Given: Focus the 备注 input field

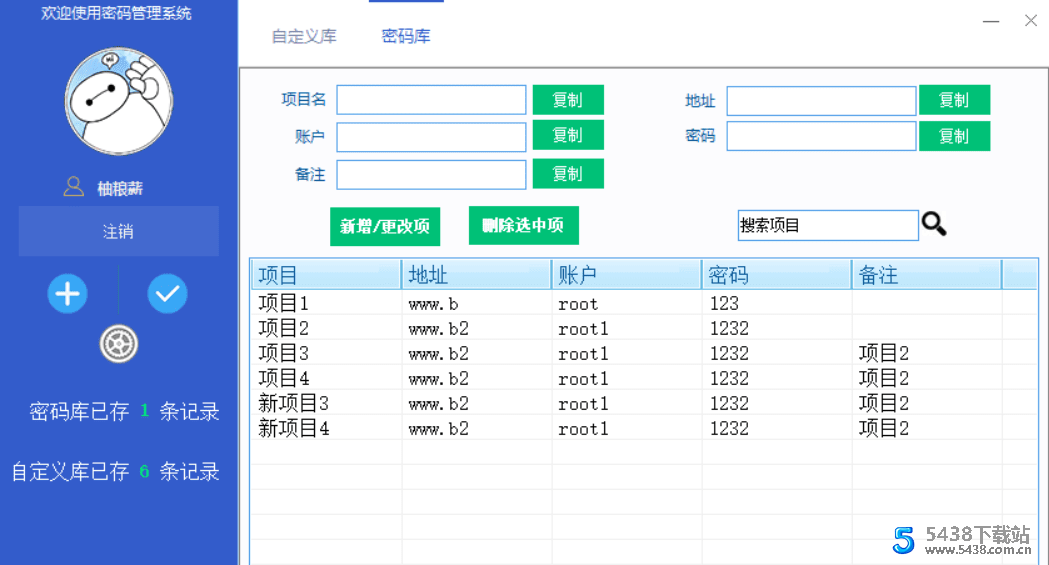Looking at the screenshot, I should pyautogui.click(x=432, y=175).
